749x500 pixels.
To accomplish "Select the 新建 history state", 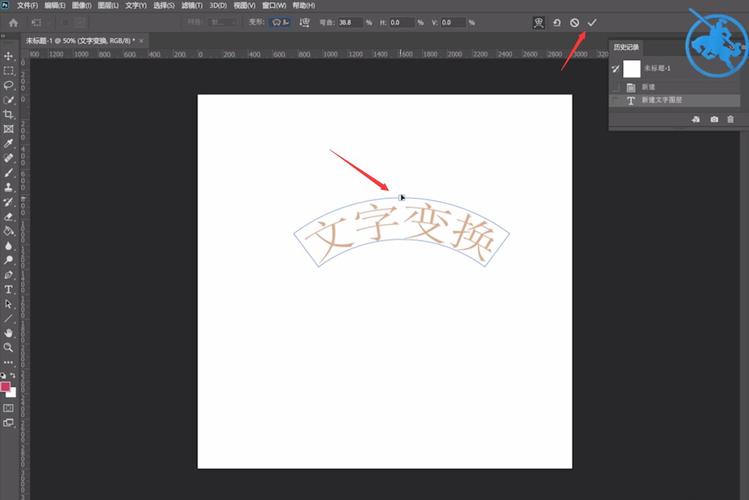I will [675, 87].
